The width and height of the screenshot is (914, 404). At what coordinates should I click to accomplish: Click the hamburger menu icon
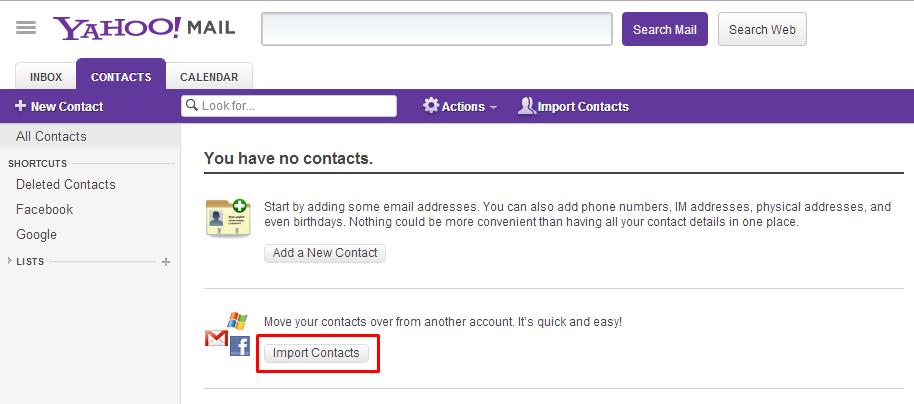click(26, 27)
